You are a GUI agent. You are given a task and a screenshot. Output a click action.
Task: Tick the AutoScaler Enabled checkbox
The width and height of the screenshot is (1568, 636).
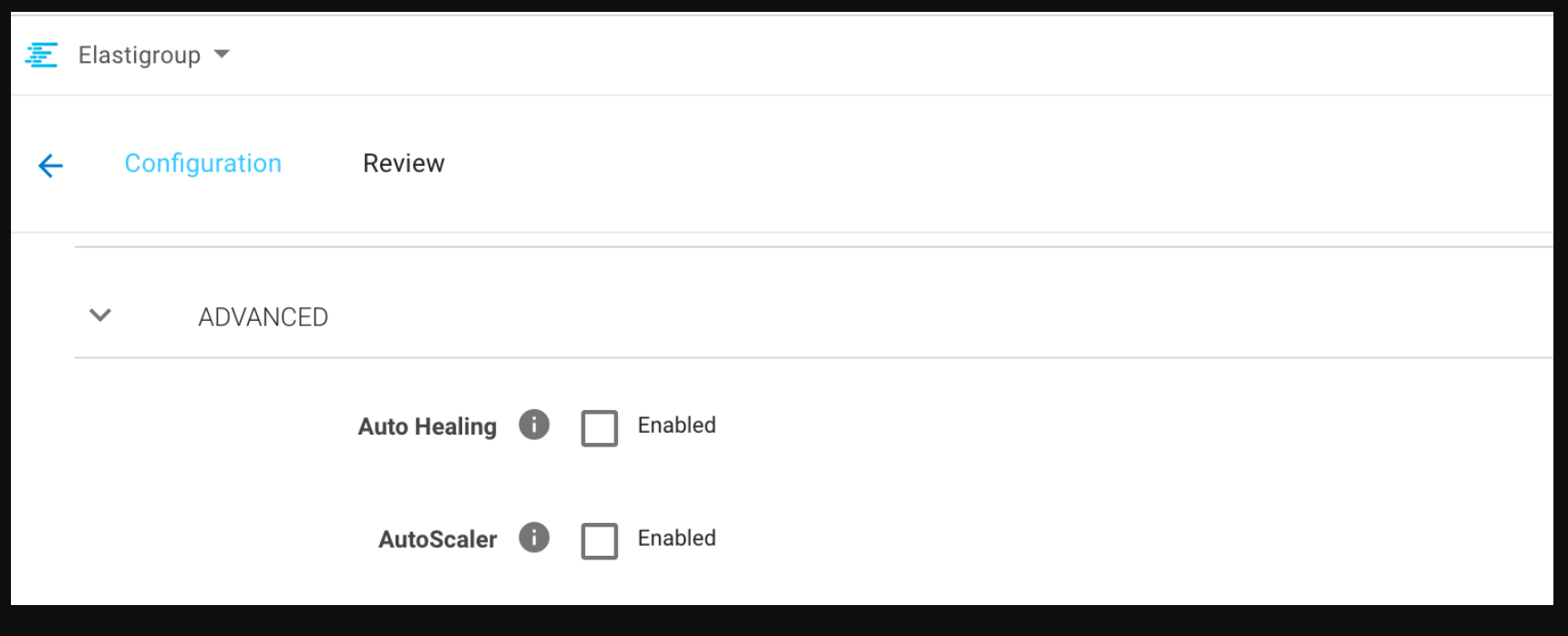599,540
